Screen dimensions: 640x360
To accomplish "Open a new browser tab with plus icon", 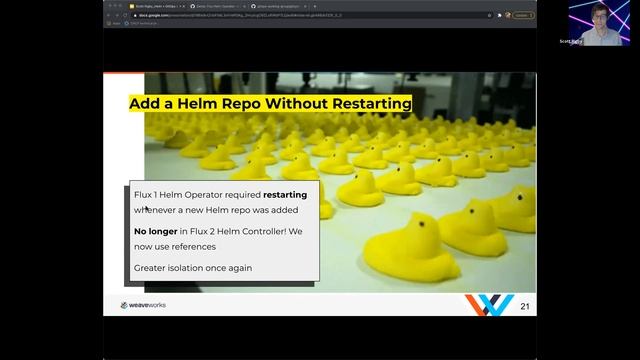I will [x=315, y=6].
